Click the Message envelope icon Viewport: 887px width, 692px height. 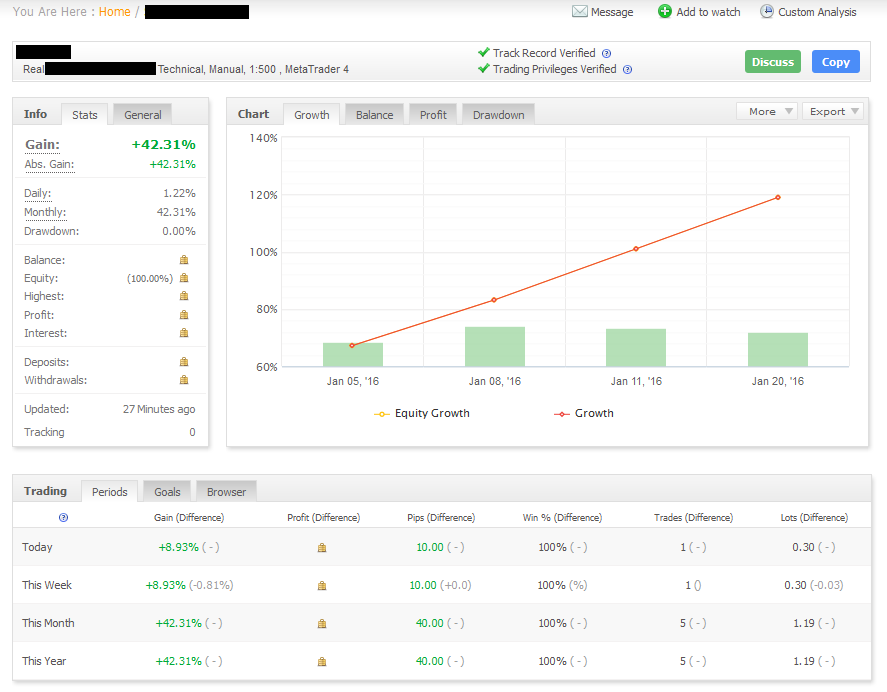pos(579,12)
